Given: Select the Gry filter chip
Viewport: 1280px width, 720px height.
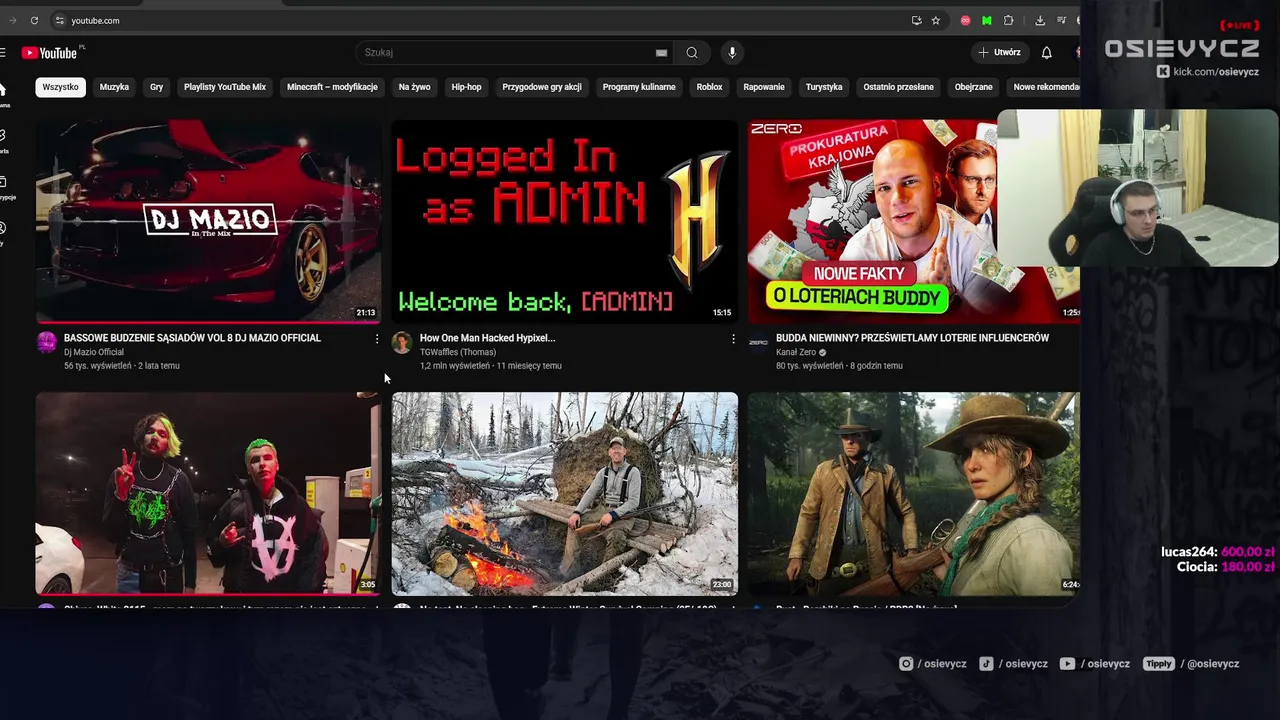Looking at the screenshot, I should coord(157,87).
